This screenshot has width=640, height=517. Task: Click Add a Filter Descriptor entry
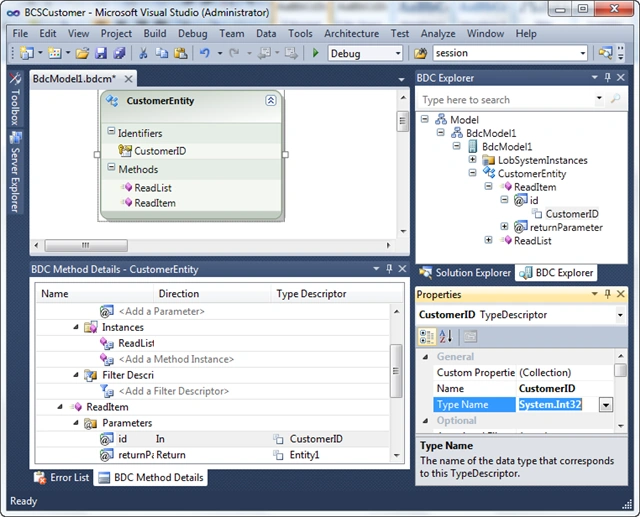point(173,391)
